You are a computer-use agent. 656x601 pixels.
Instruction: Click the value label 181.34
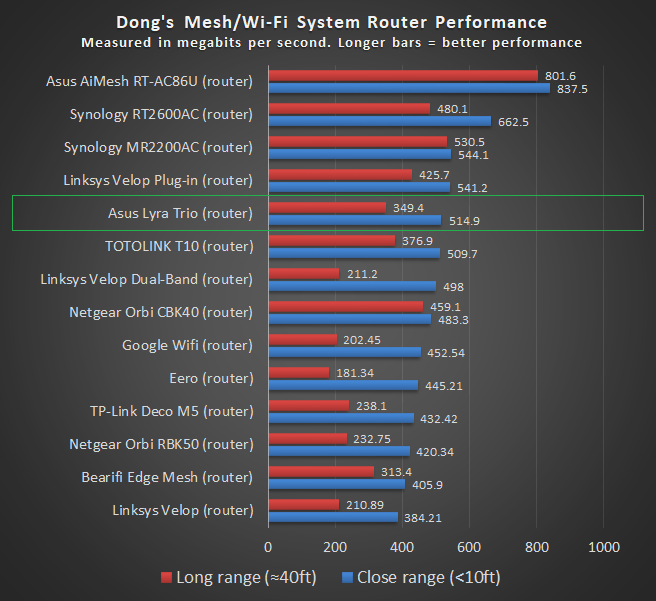click(x=355, y=373)
